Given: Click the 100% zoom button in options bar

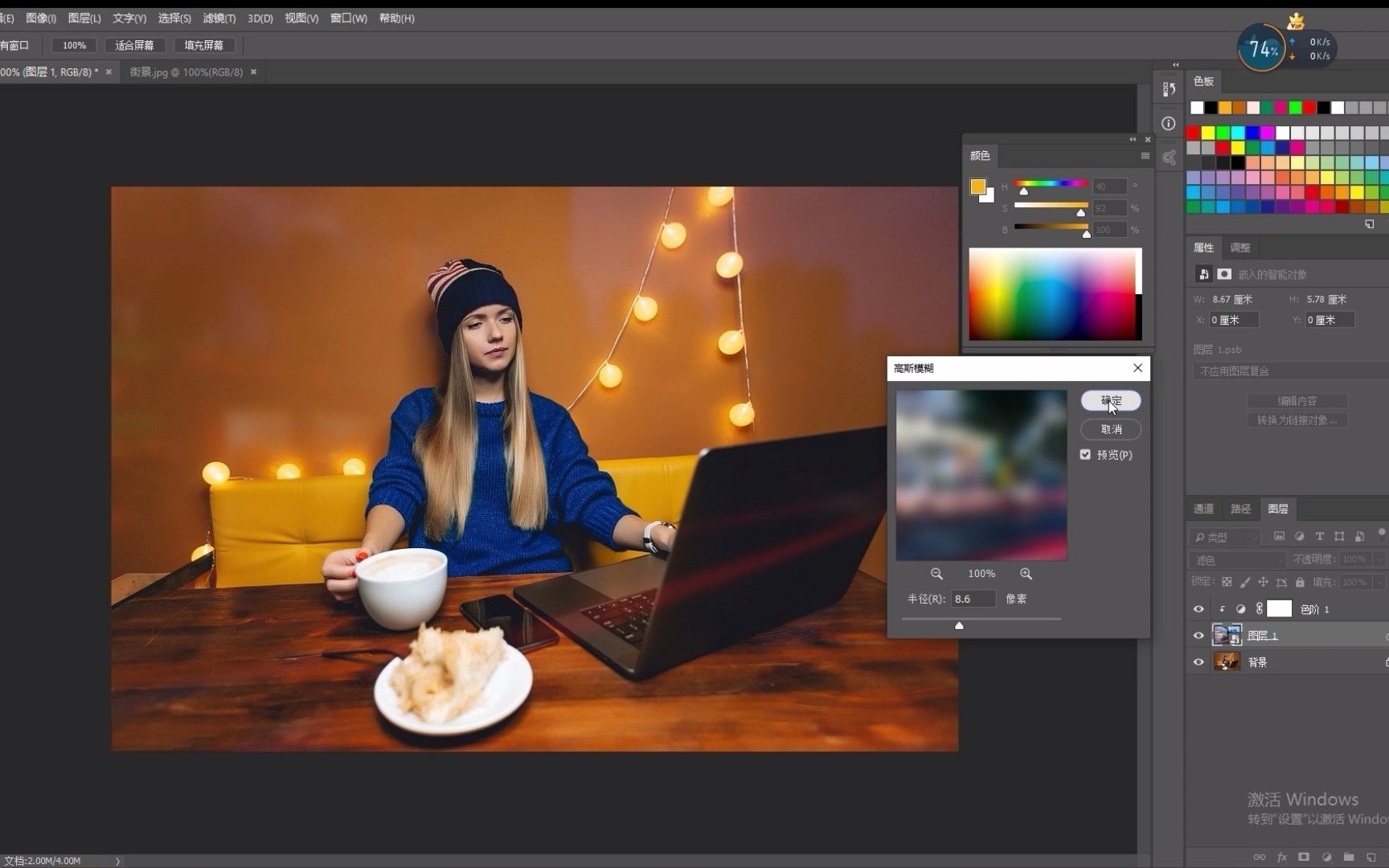Looking at the screenshot, I should pyautogui.click(x=74, y=46).
